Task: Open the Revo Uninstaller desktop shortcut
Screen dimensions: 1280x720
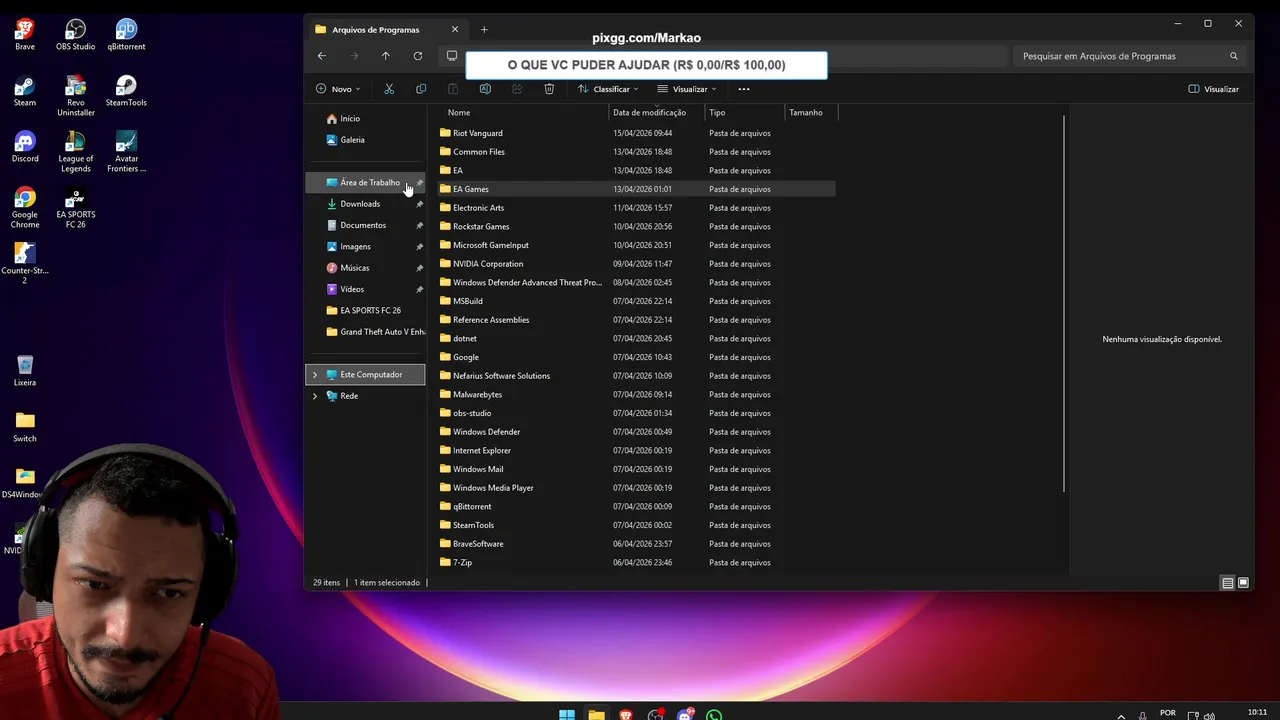Action: [x=76, y=95]
